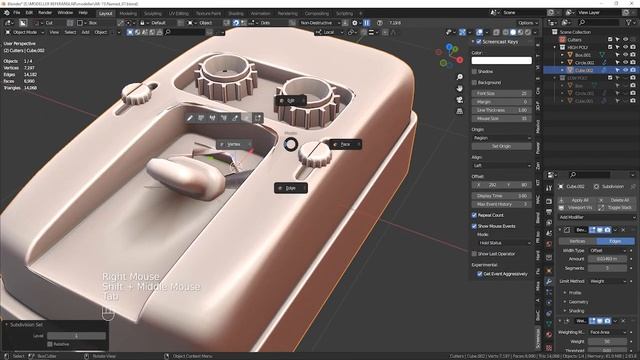The height and width of the screenshot is (360, 640).
Task: Toggle the Screencast Keys checkbox
Action: pyautogui.click(x=479, y=42)
